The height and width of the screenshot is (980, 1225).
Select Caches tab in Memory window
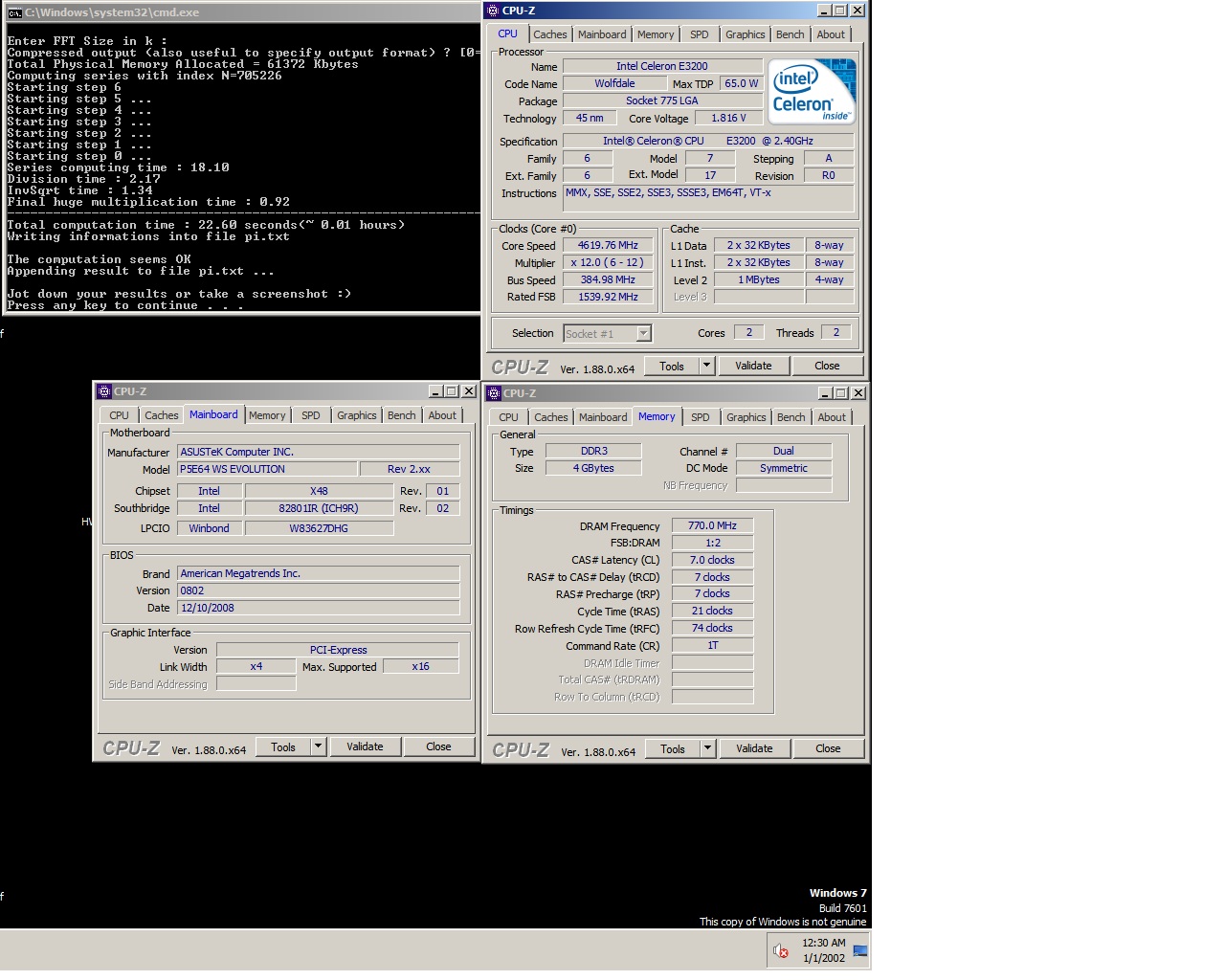551,417
